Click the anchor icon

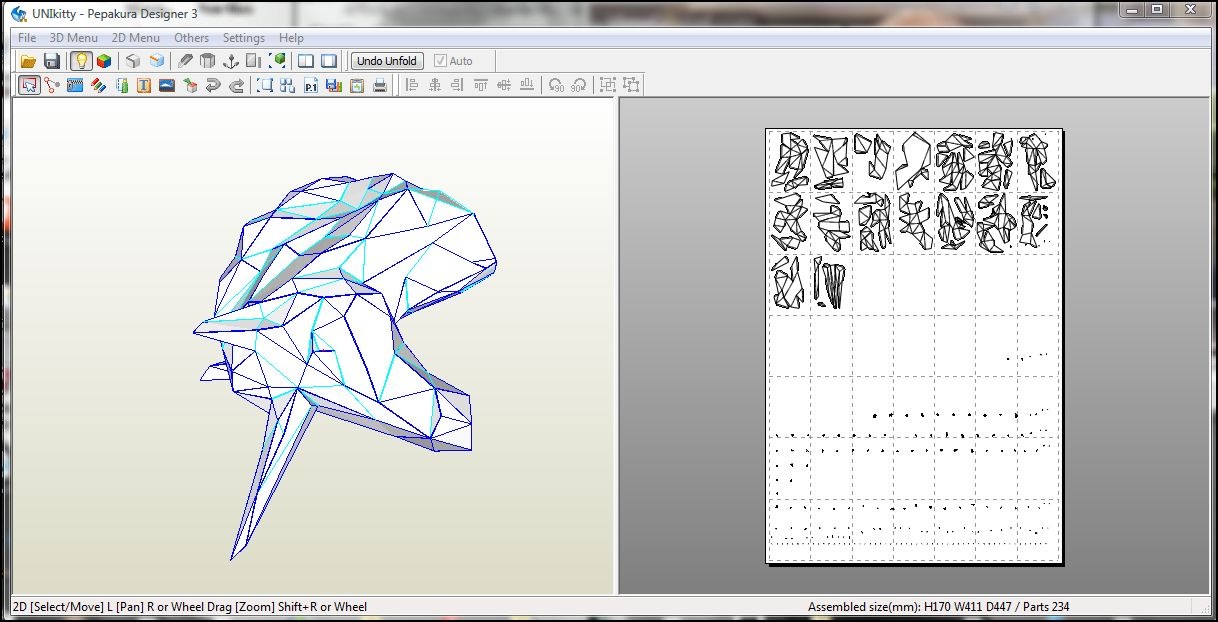(x=231, y=61)
